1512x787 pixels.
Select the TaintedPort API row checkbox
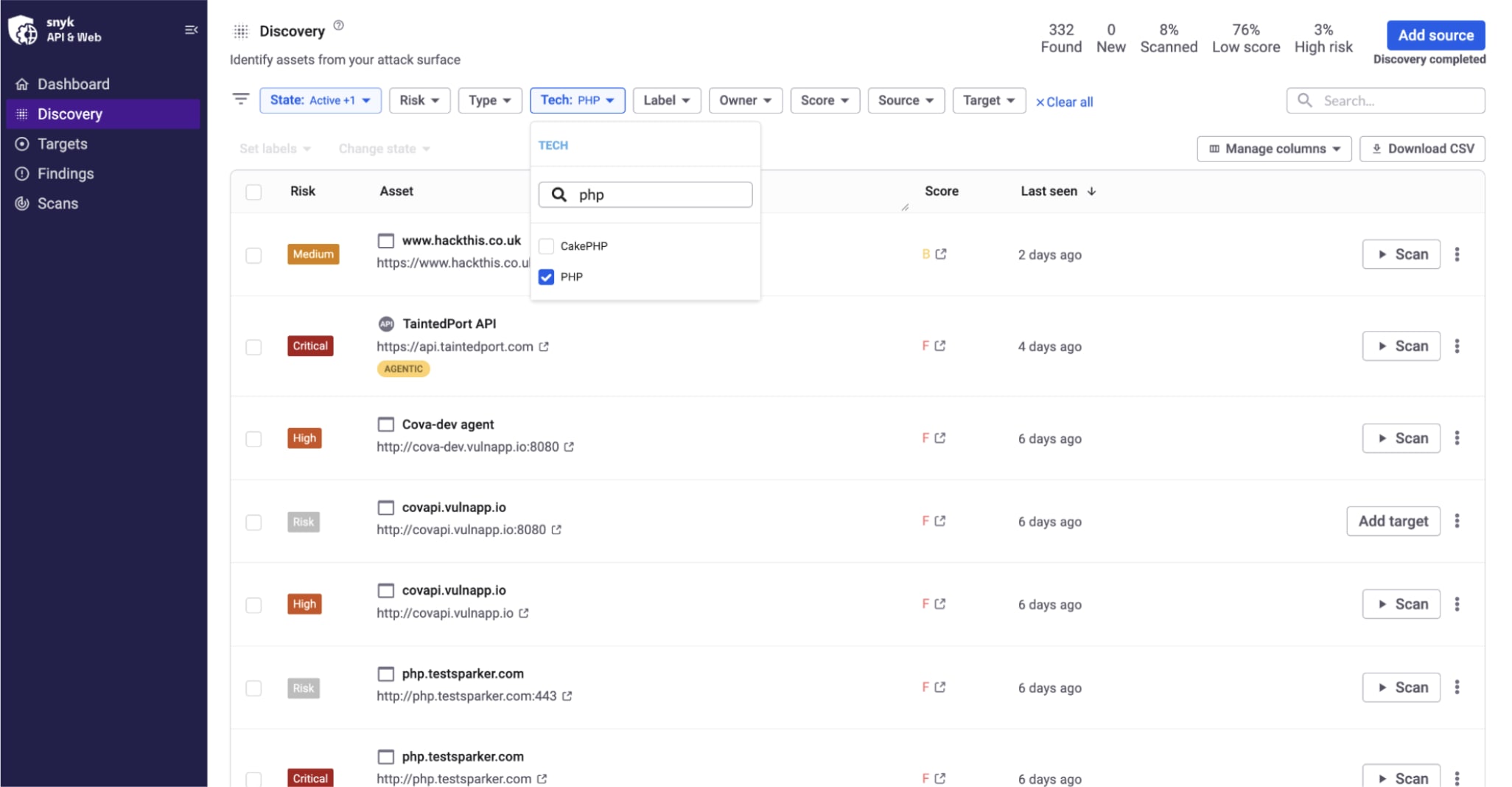coord(253,347)
